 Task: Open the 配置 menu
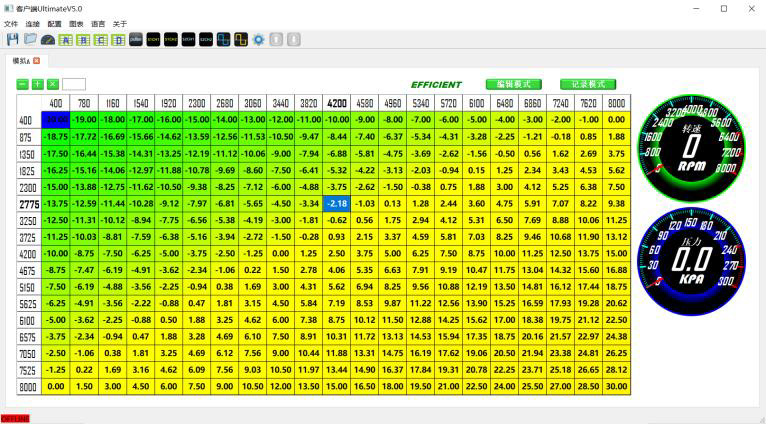point(54,23)
